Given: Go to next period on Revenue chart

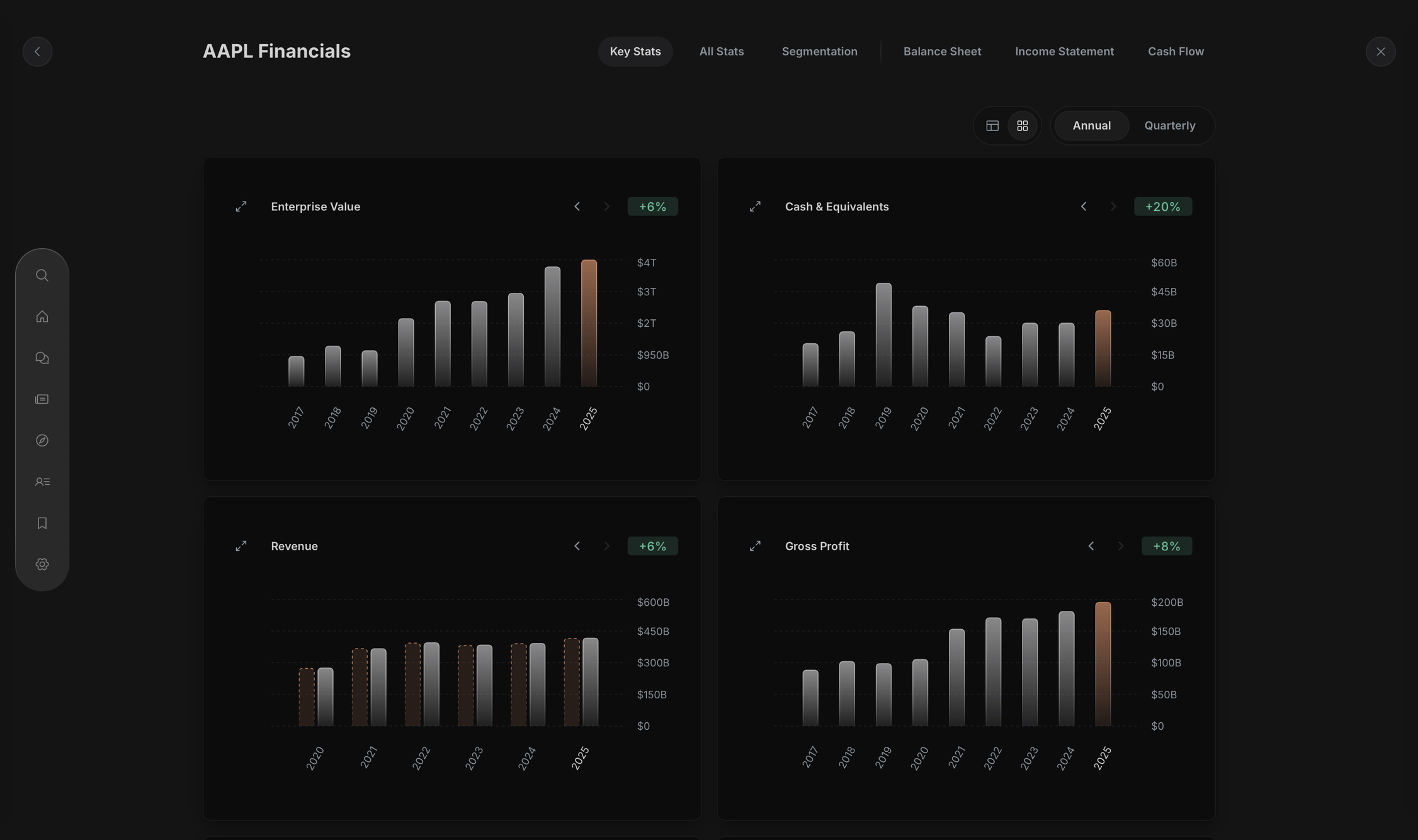Looking at the screenshot, I should [606, 546].
